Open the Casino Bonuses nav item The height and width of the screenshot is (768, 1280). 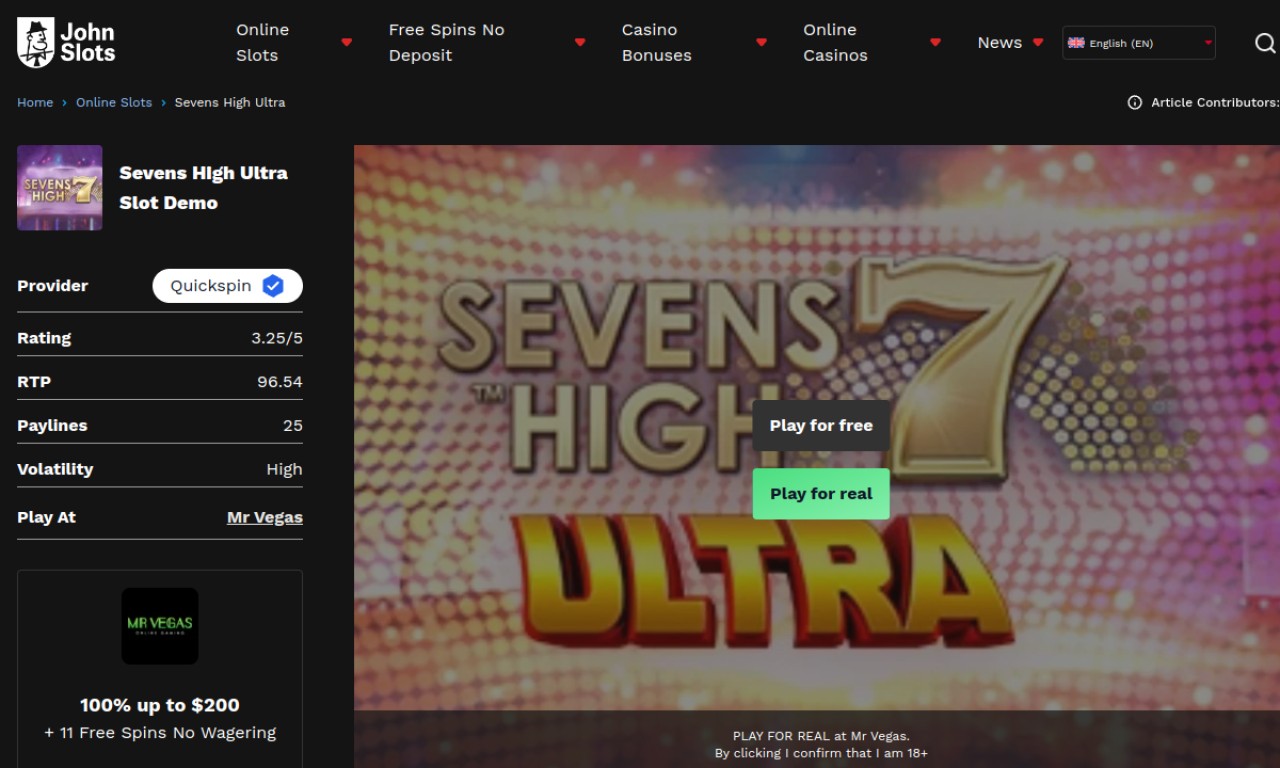pos(657,43)
